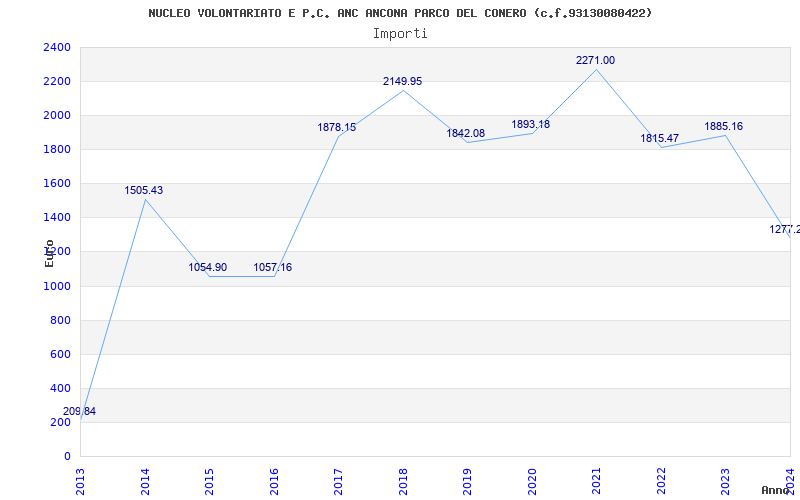Select the 1842.08 data label
The width and height of the screenshot is (800, 500).
pyautogui.click(x=466, y=133)
